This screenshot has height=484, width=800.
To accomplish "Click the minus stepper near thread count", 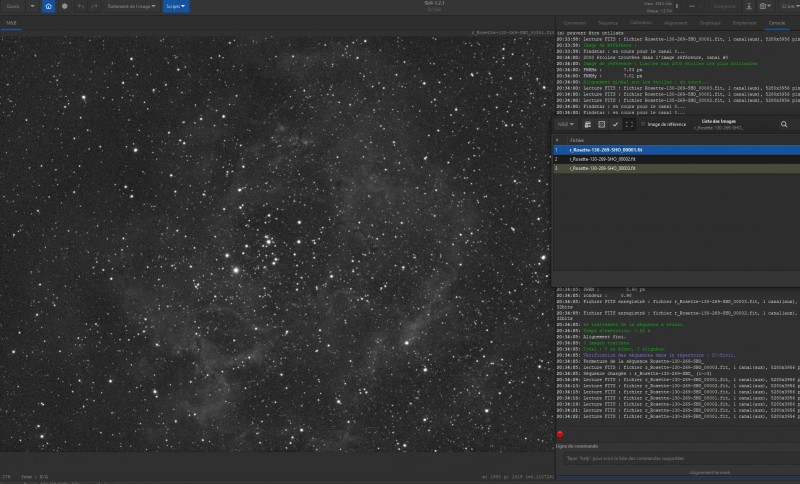I will (692, 6).
